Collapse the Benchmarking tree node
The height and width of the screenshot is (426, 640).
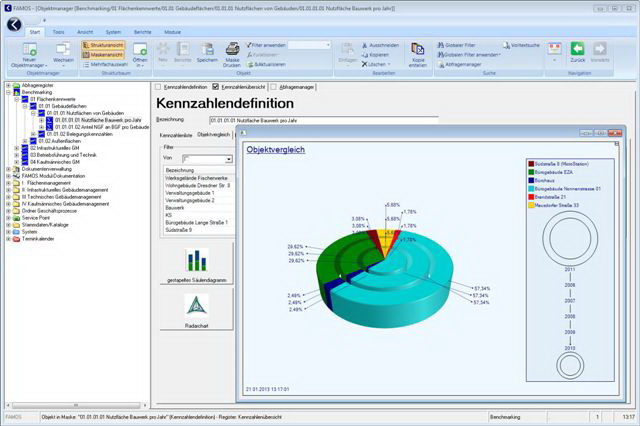coord(8,92)
